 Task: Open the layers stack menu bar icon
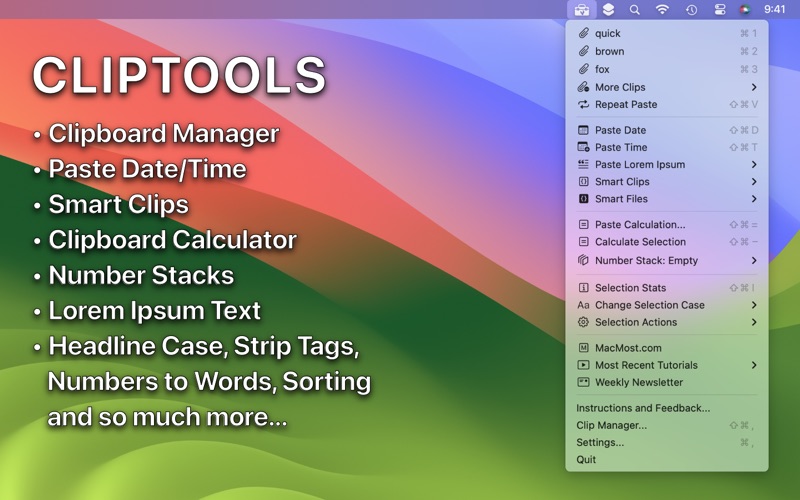click(x=608, y=10)
